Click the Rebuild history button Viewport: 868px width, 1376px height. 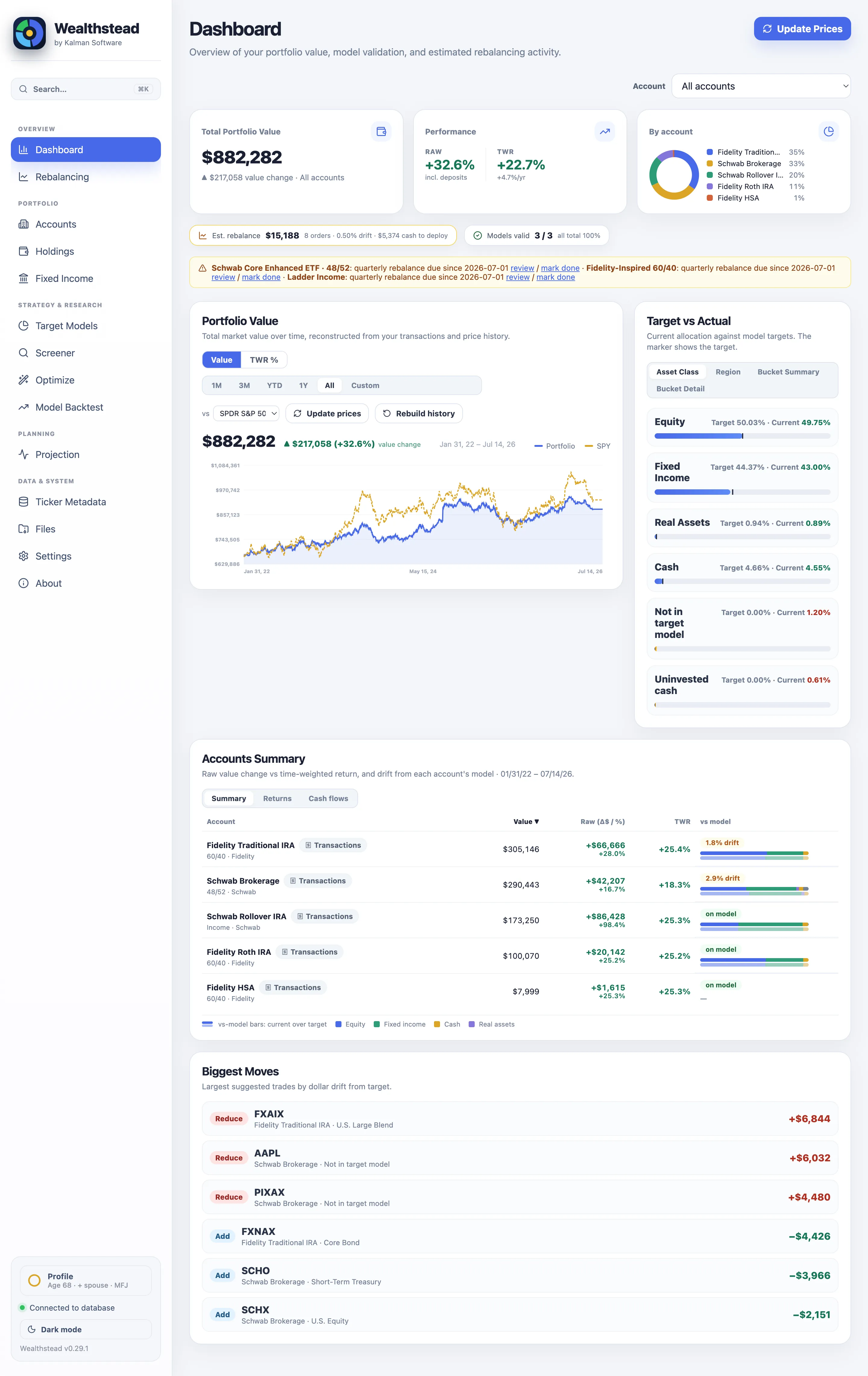[419, 414]
